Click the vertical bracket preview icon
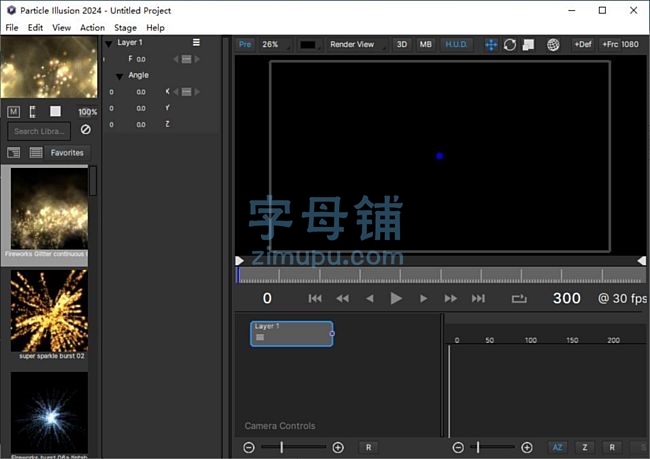Viewport: 650px width, 459px height. (x=33, y=112)
